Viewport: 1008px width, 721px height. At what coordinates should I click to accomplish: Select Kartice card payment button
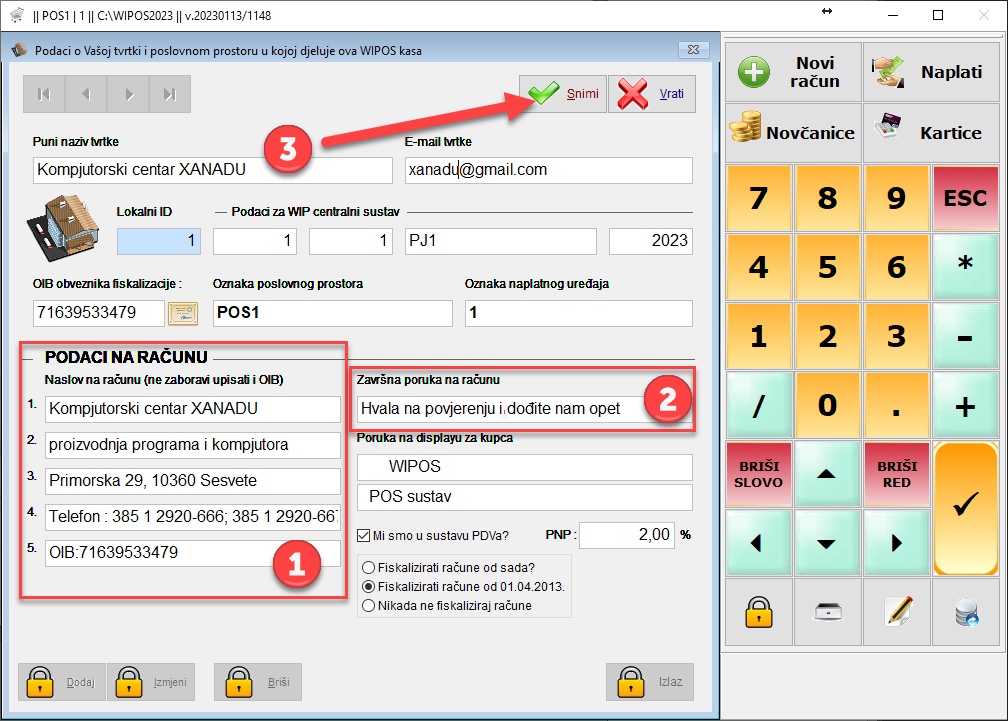pos(931,132)
